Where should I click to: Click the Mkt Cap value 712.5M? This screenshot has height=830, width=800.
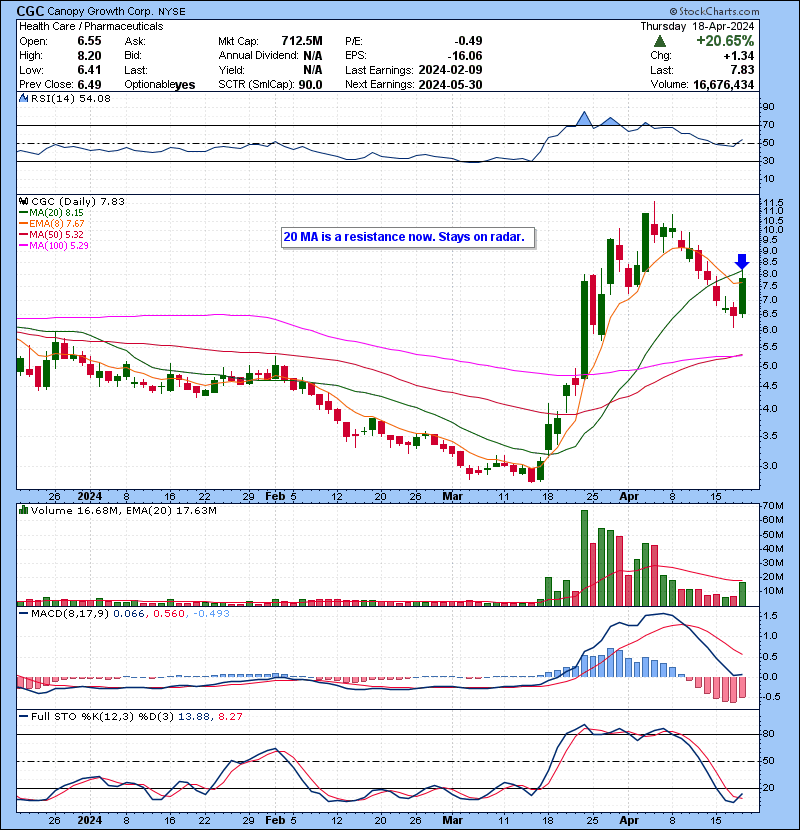click(302, 41)
